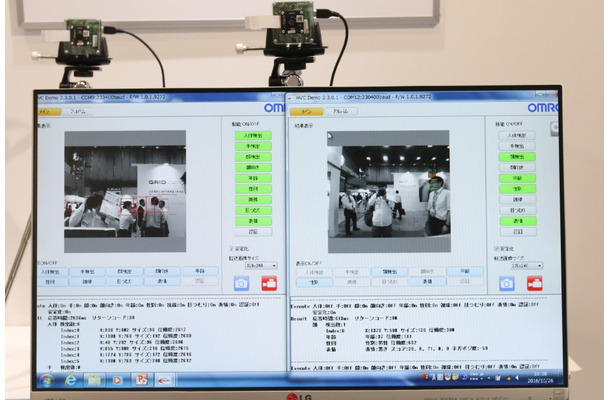Switch to メイン (Main) tab in COM12 window
The height and width of the screenshot is (400, 610).
[307, 112]
